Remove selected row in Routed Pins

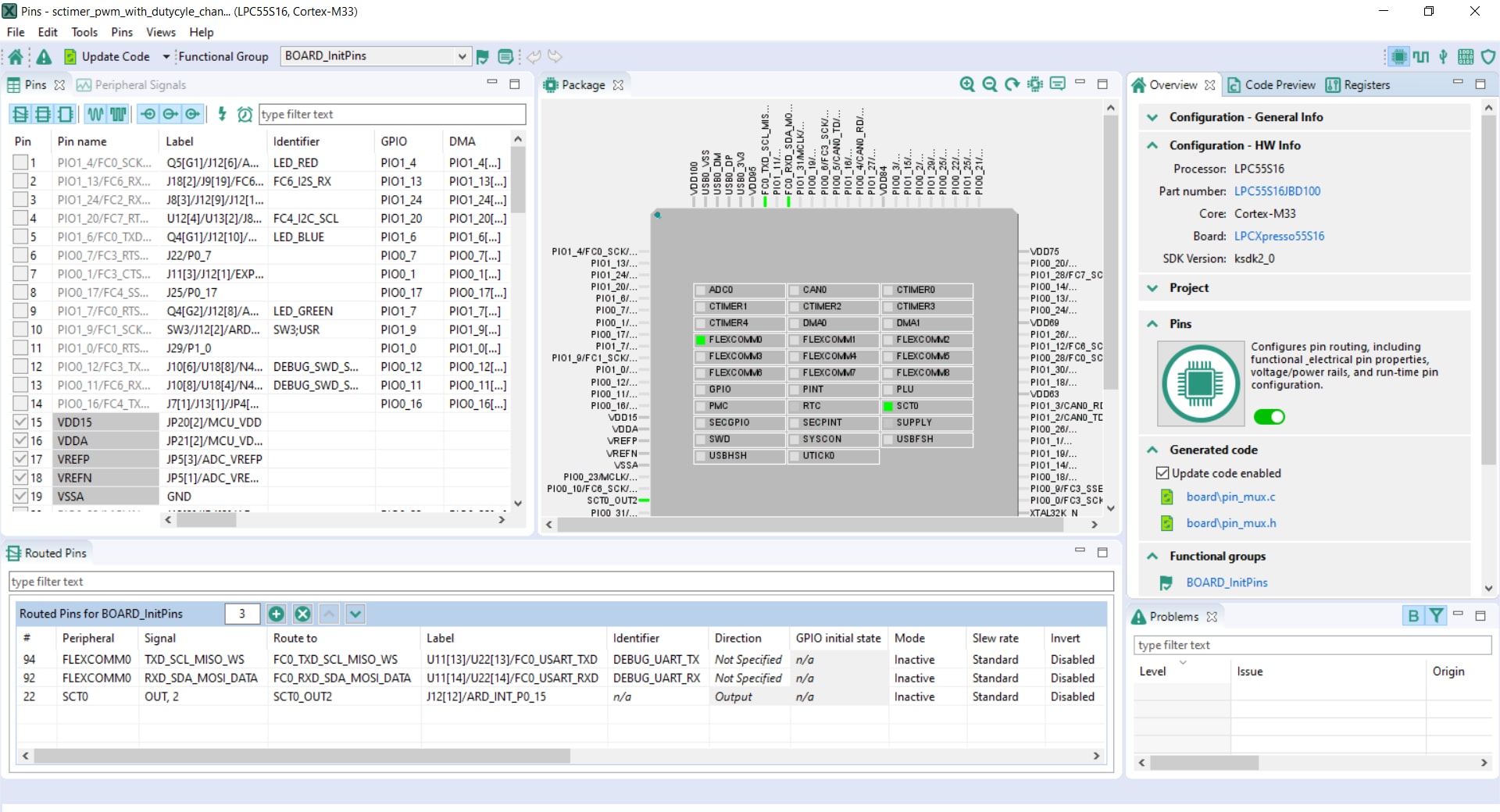pyautogui.click(x=302, y=614)
